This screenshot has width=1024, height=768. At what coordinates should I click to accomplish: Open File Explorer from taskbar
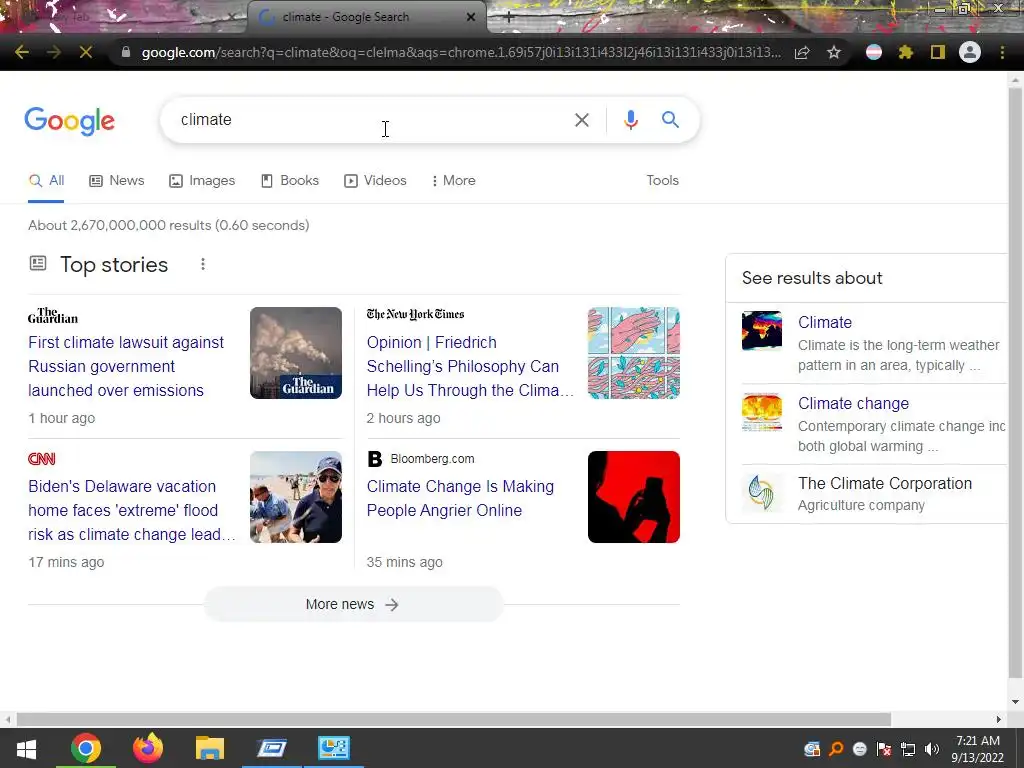[x=210, y=748]
